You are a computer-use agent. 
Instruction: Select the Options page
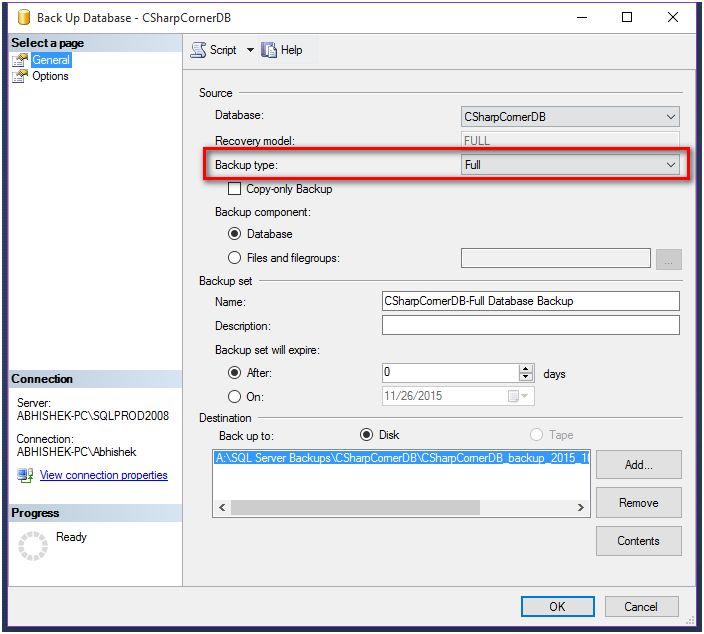click(50, 76)
